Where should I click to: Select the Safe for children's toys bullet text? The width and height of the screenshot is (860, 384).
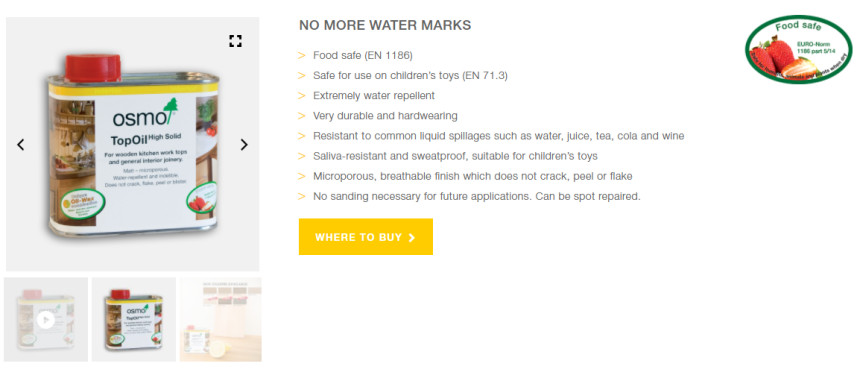point(410,76)
